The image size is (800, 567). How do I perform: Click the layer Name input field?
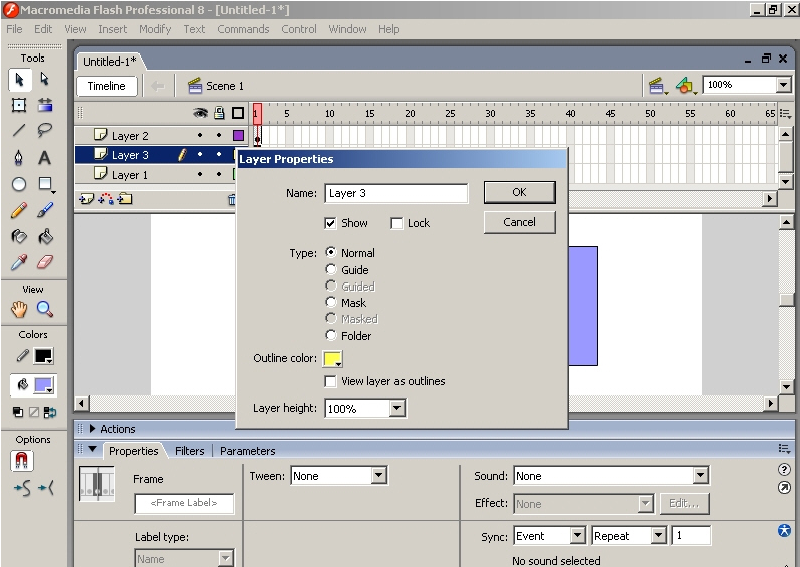tap(396, 193)
